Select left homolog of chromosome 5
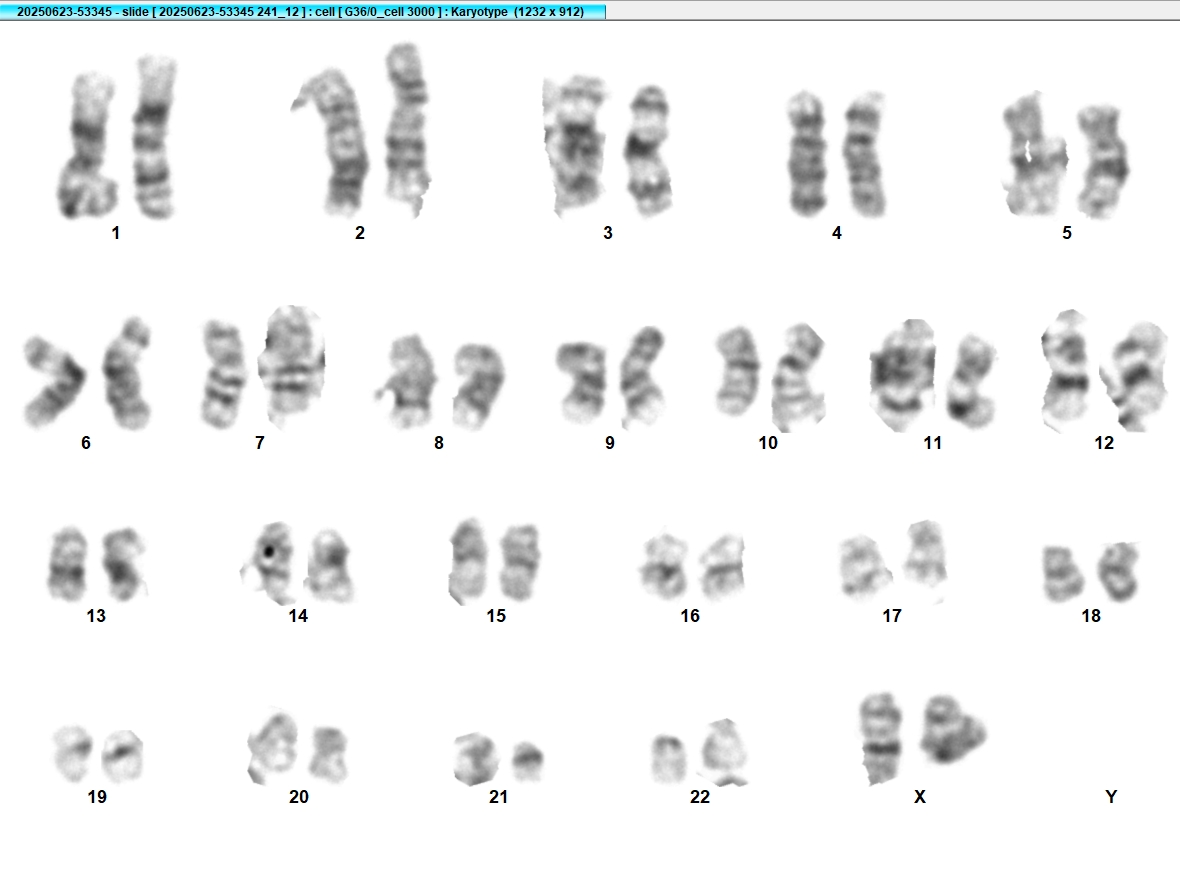The image size is (1180, 887). pyautogui.click(x=1035, y=154)
